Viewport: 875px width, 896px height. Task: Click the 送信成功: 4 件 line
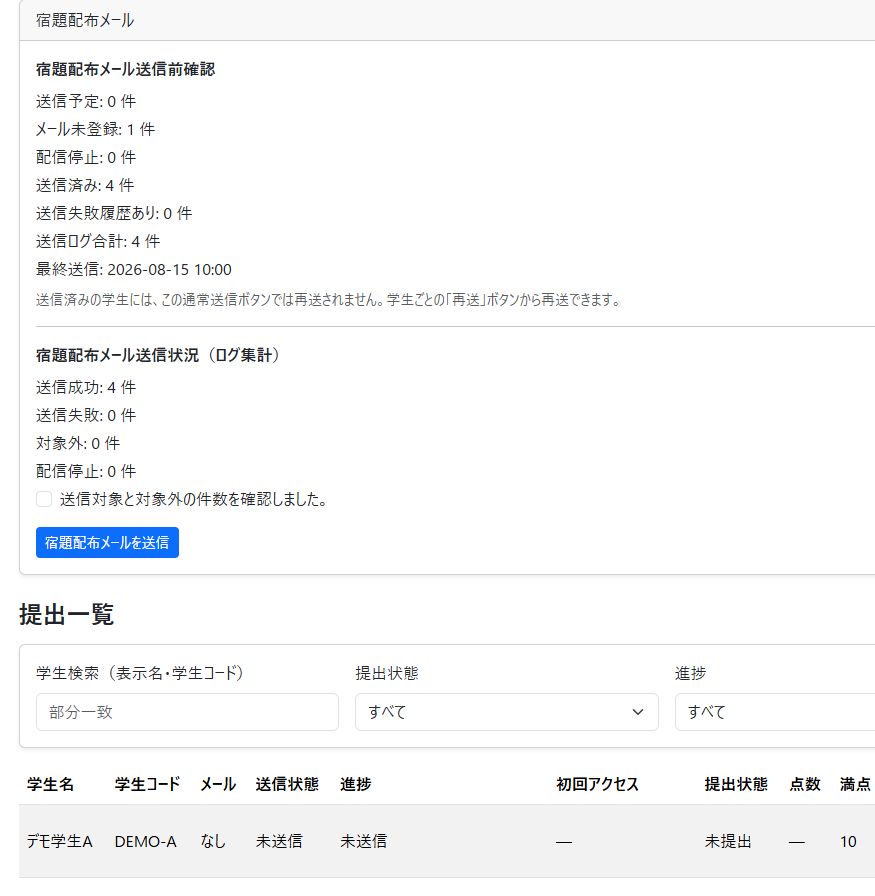pyautogui.click(x=86, y=387)
